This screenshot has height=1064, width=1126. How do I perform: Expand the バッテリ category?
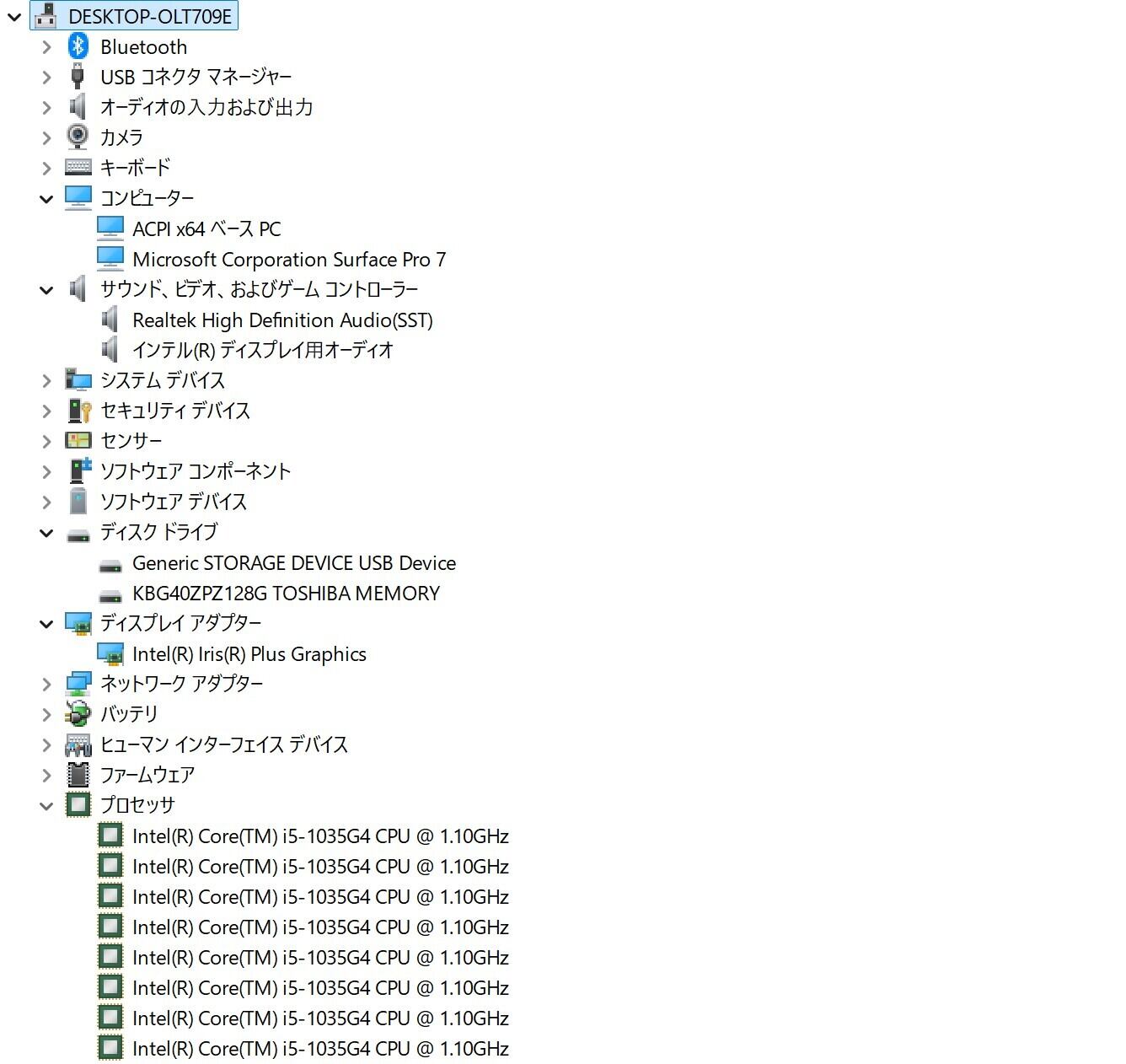47,715
